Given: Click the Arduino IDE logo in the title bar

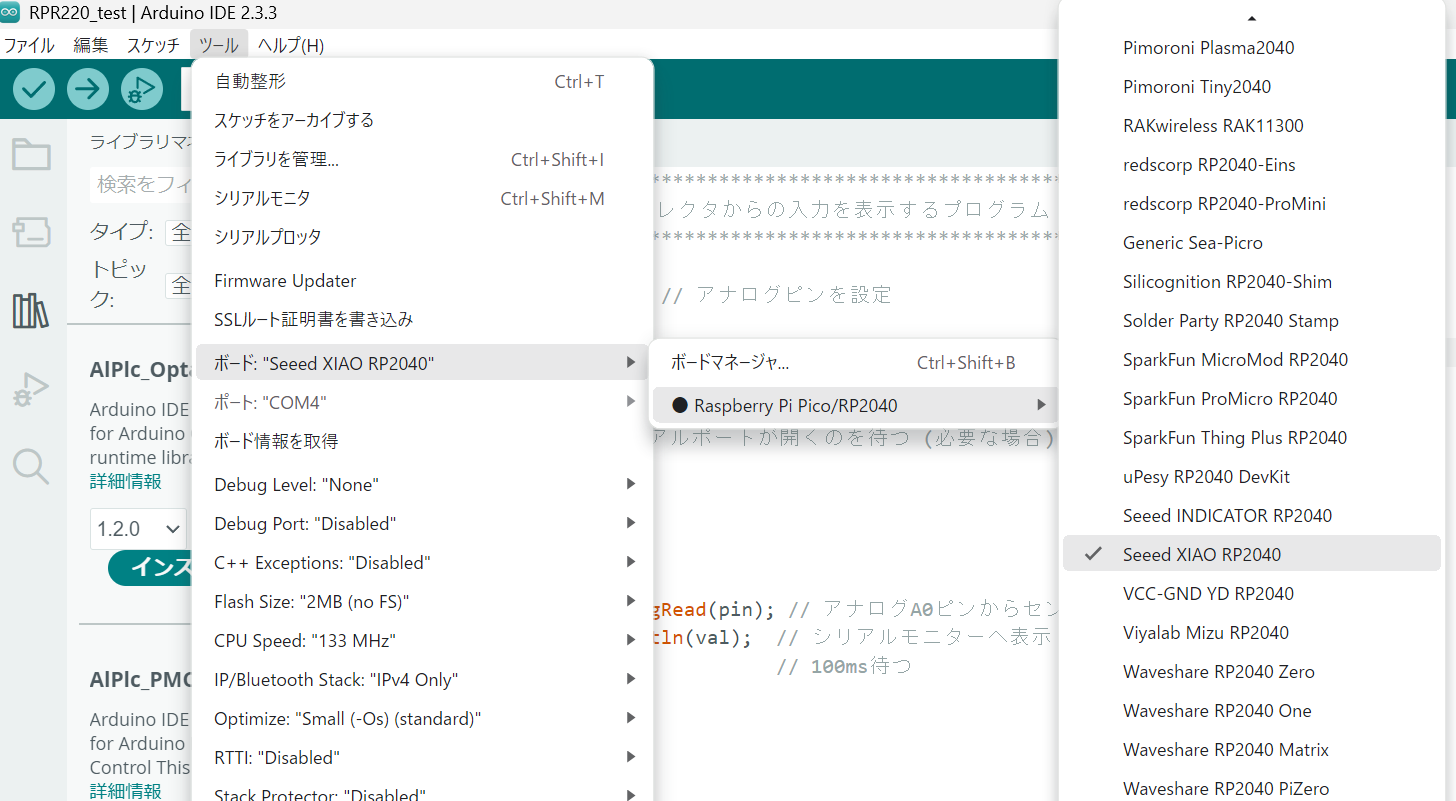Looking at the screenshot, I should 11,13.
